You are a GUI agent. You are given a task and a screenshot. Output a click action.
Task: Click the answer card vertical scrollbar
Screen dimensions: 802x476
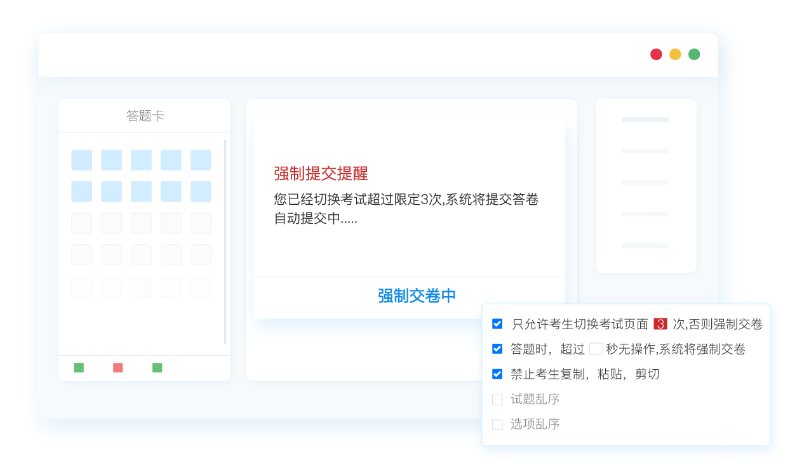point(225,240)
